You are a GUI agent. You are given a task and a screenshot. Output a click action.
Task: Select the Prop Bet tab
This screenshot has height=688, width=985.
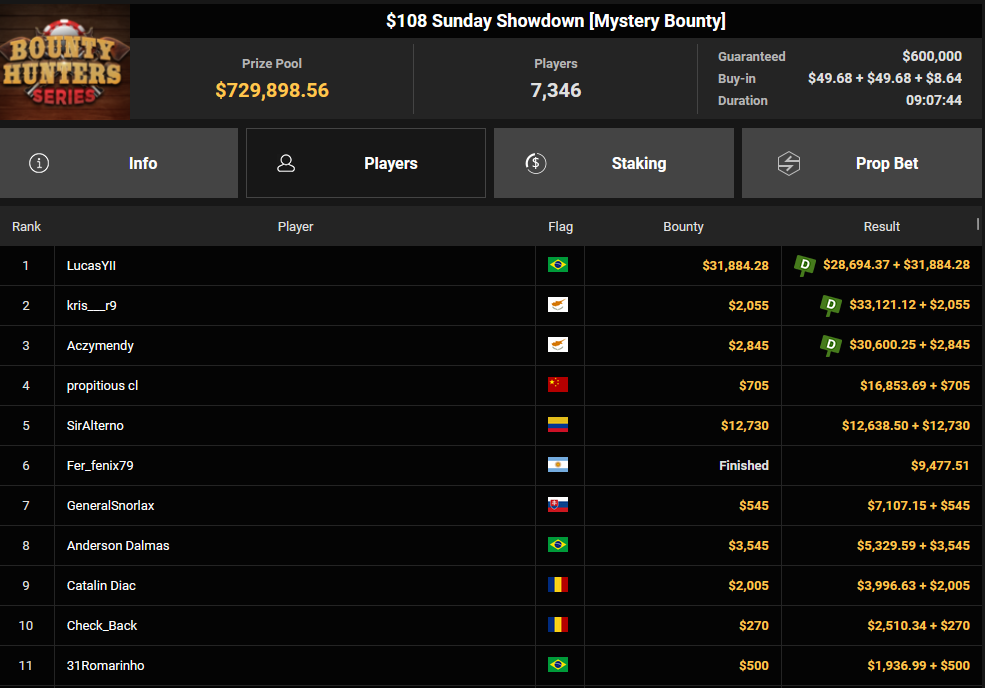[861, 163]
